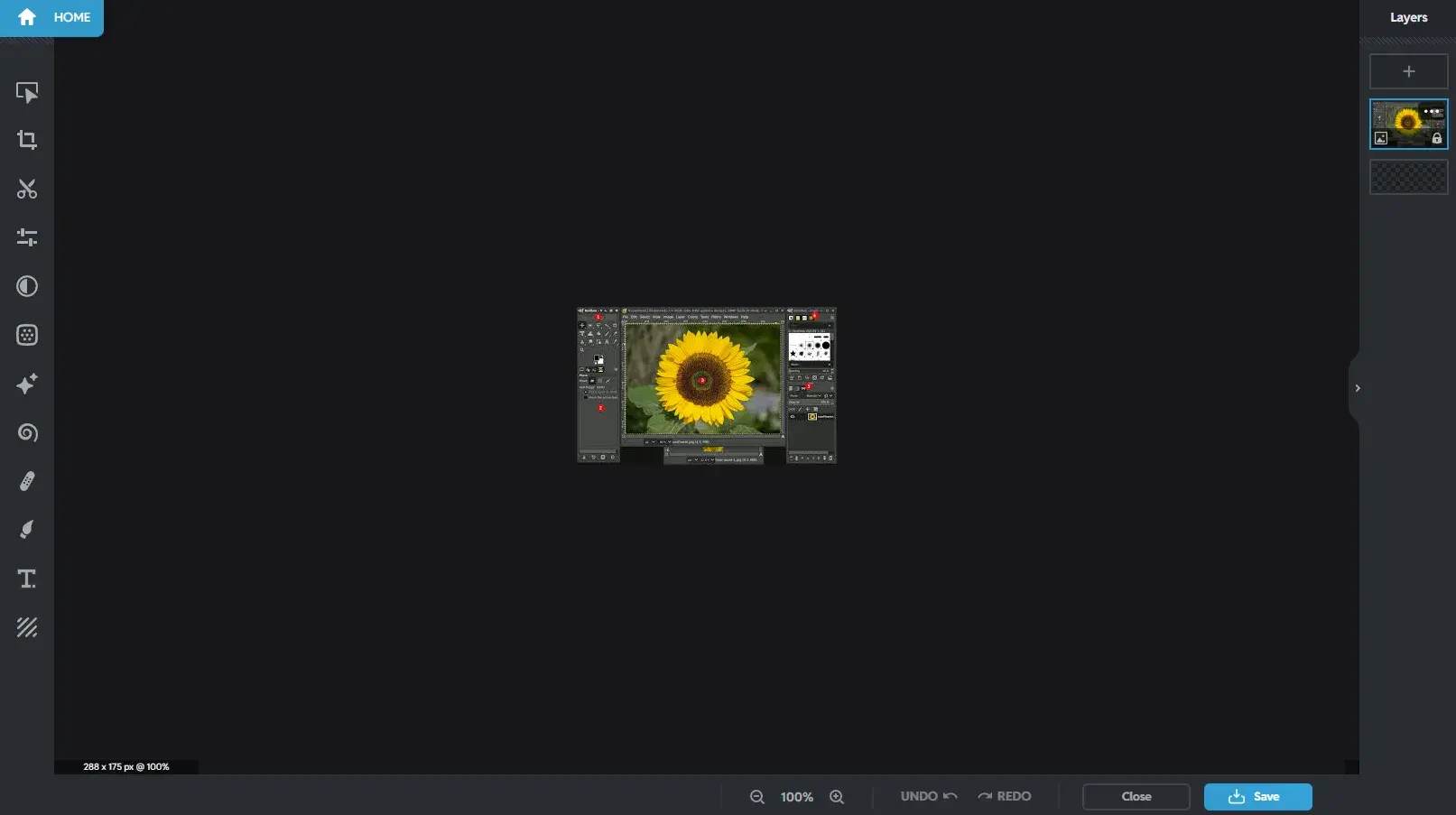Zoom in using the magnifier plus icon
This screenshot has height=815, width=1456.
pos(837,797)
